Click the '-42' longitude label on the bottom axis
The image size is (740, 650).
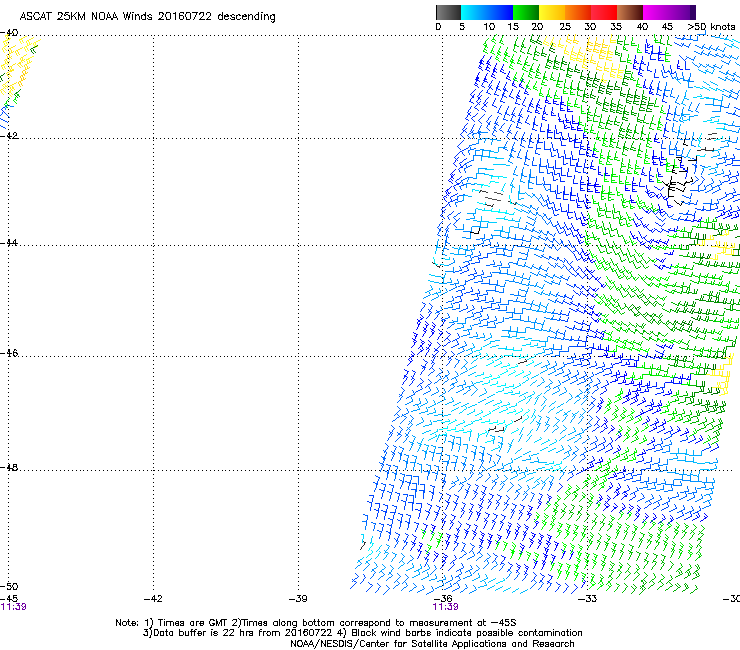[153, 599]
